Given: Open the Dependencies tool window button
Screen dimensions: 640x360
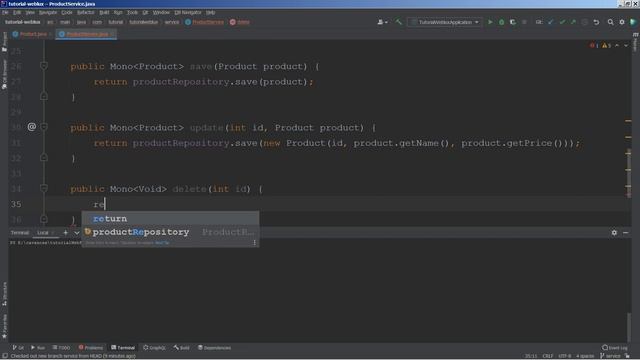Looking at the screenshot, I should (x=214, y=348).
